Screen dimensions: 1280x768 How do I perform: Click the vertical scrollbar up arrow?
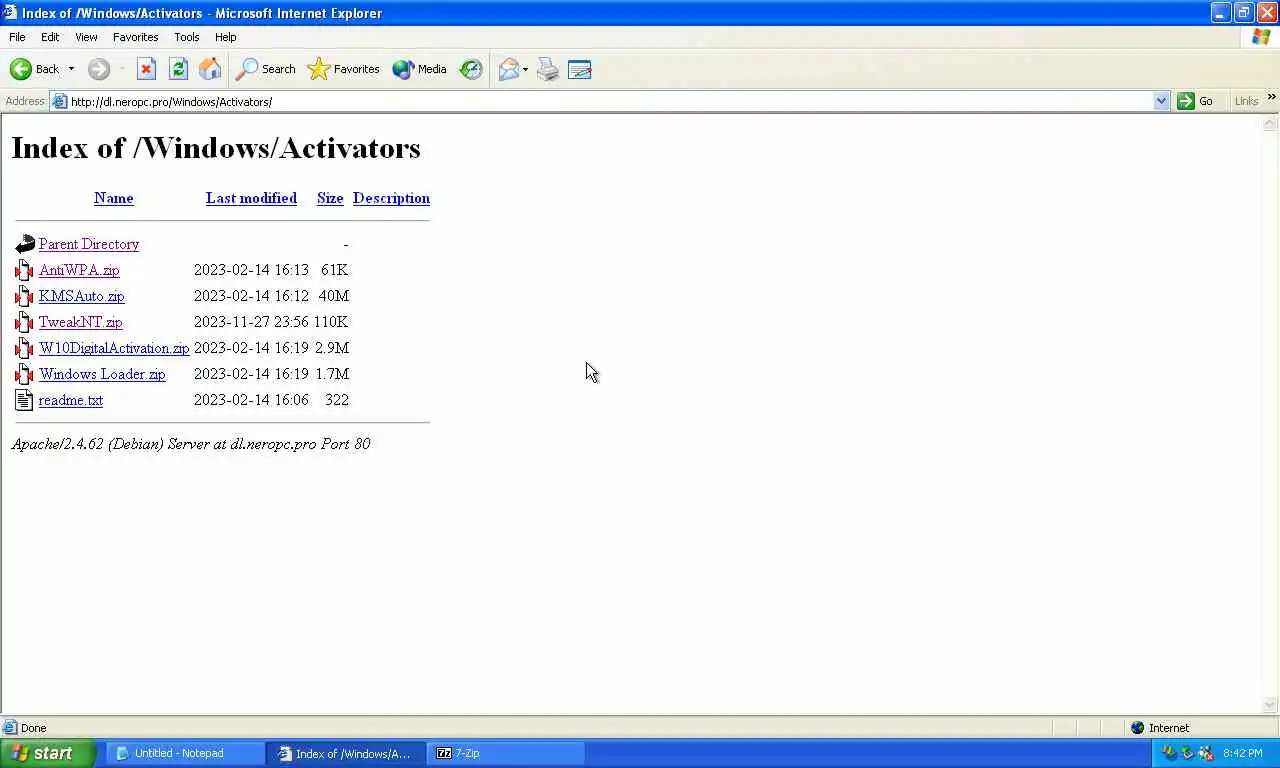coord(1270,123)
